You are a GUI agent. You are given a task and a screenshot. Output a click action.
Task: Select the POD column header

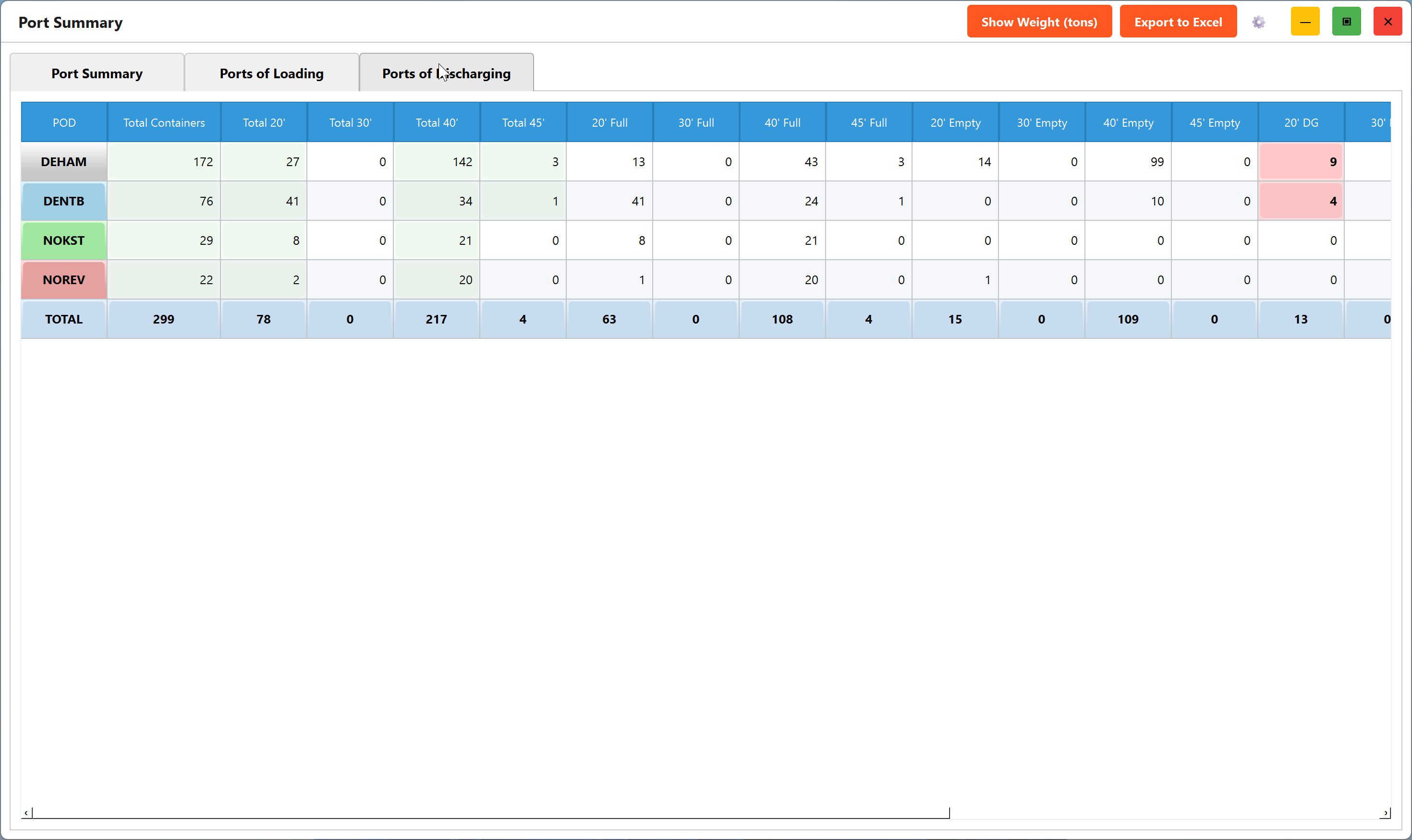pos(64,122)
